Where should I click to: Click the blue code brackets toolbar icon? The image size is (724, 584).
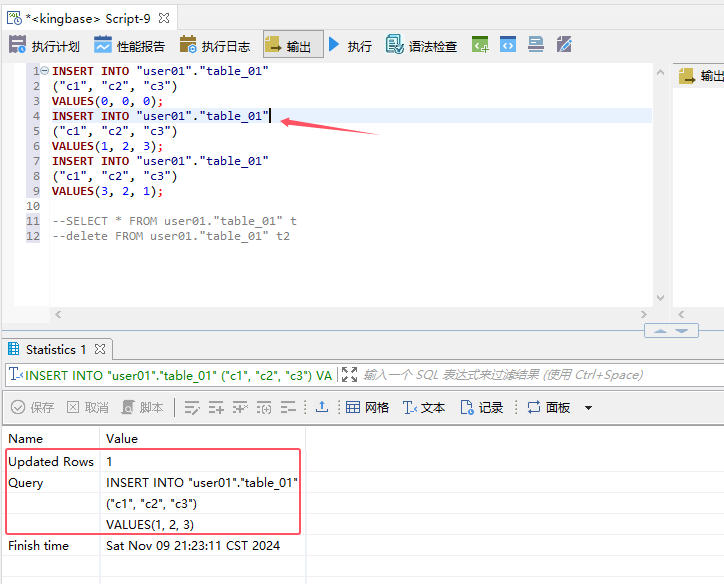pyautogui.click(x=508, y=45)
